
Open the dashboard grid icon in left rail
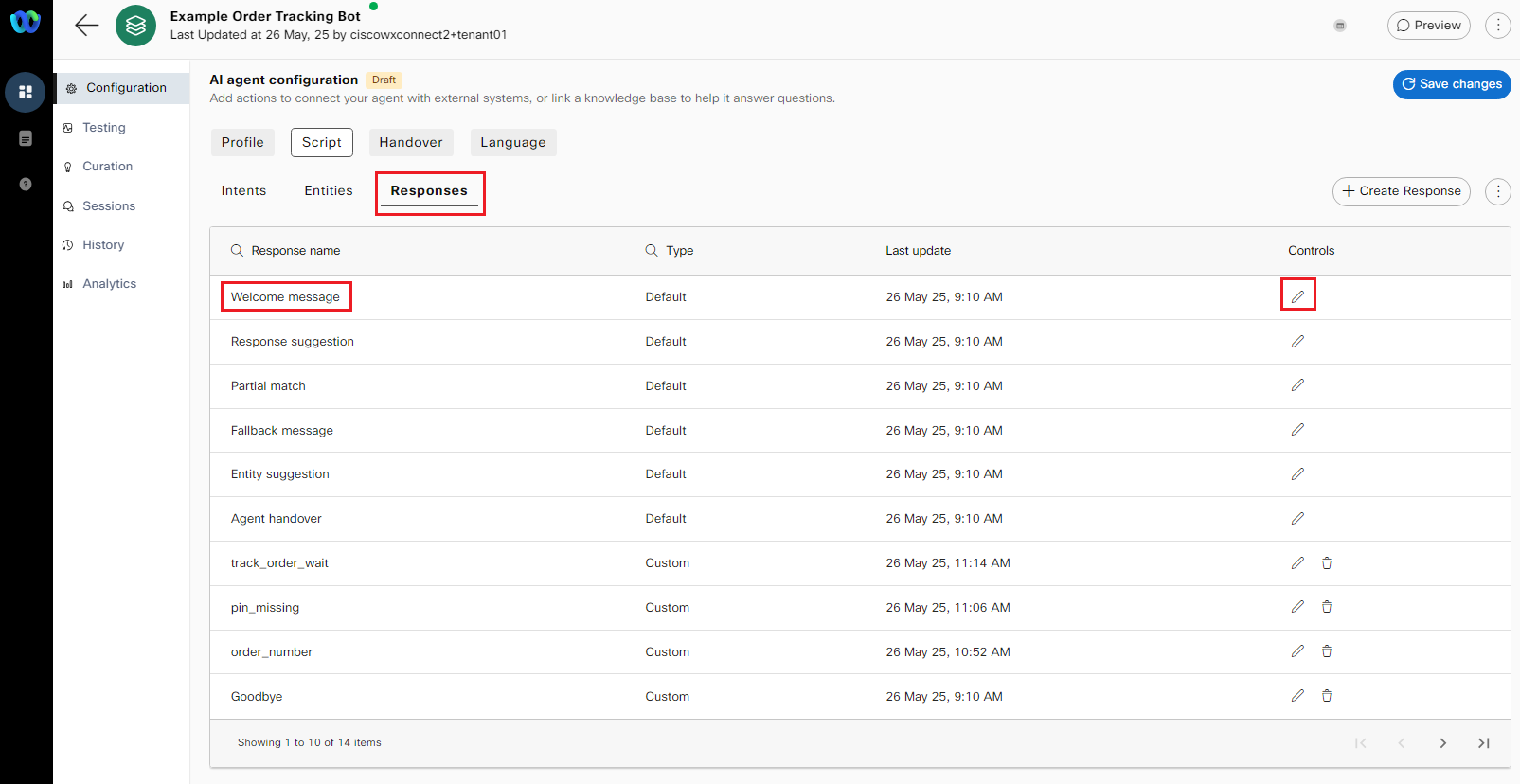click(x=26, y=92)
